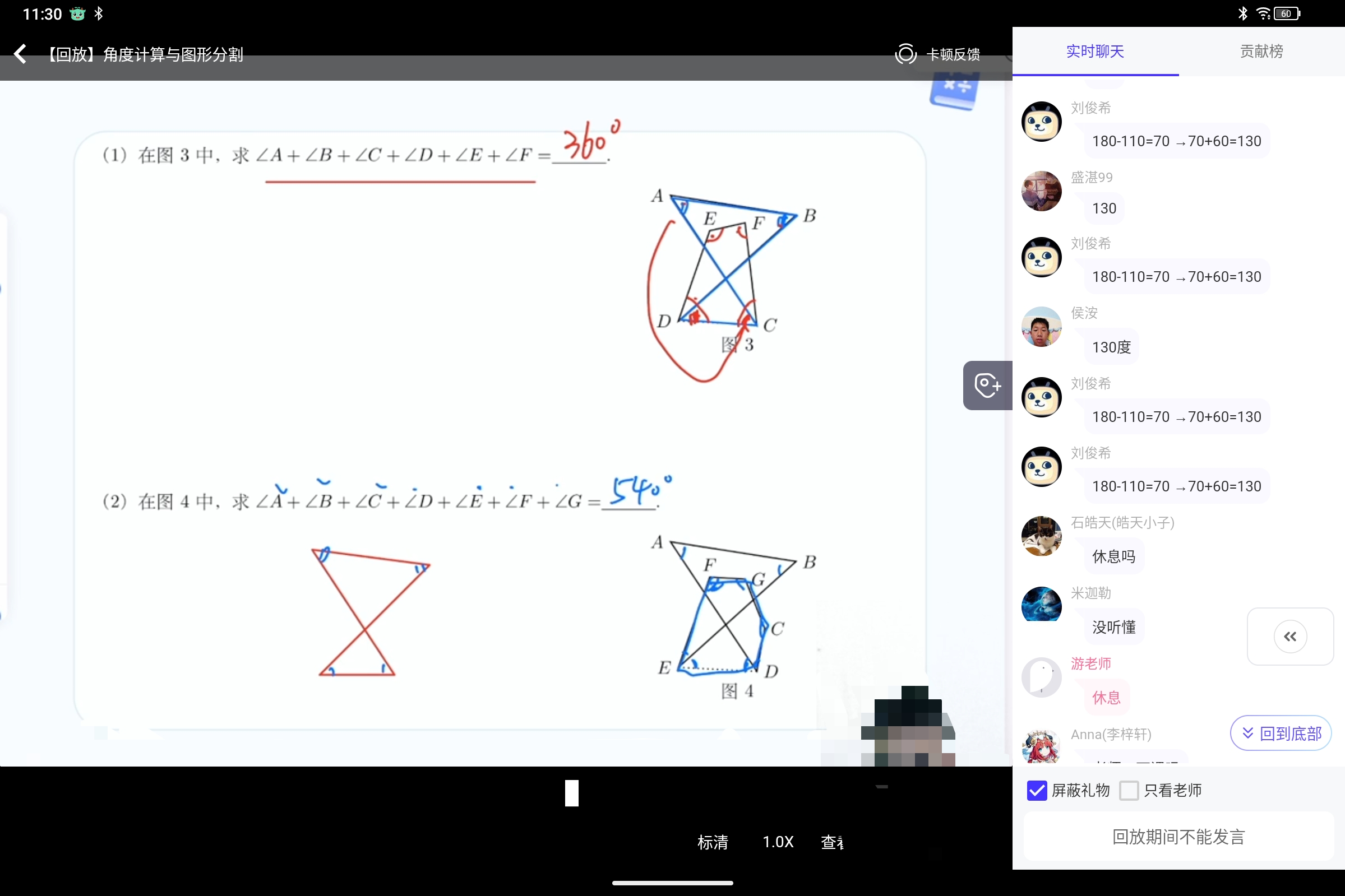Open 盛湛99's profile avatar
Viewport: 1345px width, 896px height.
(x=1041, y=191)
